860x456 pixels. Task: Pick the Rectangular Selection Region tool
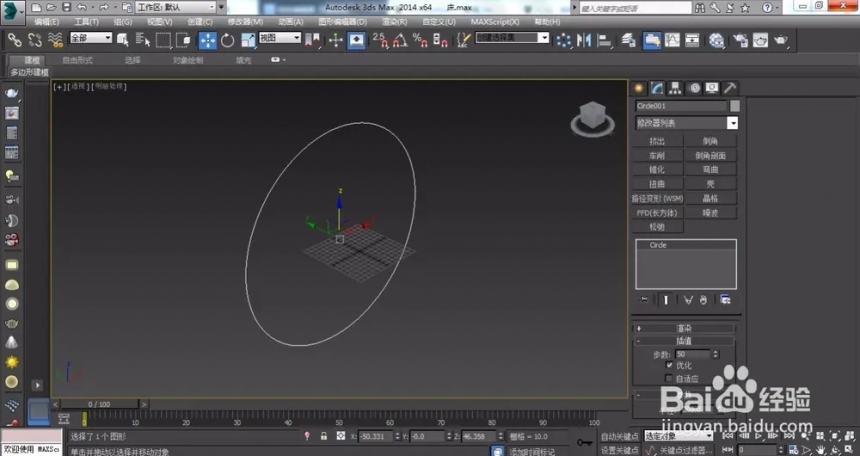tap(163, 40)
